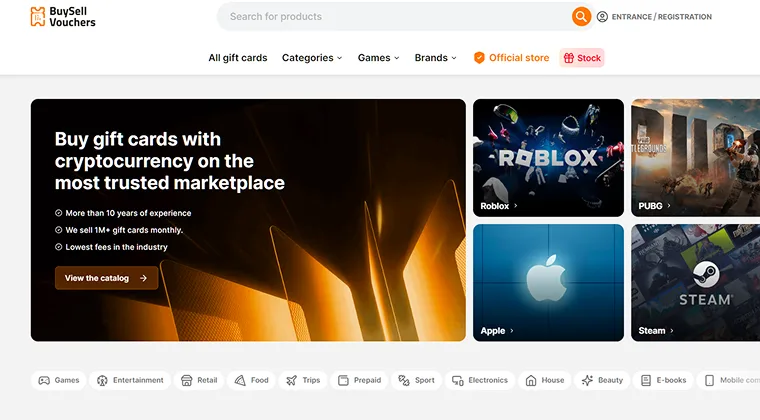Image resolution: width=760 pixels, height=420 pixels.
Task: Open the Beauty category chip
Action: (602, 380)
